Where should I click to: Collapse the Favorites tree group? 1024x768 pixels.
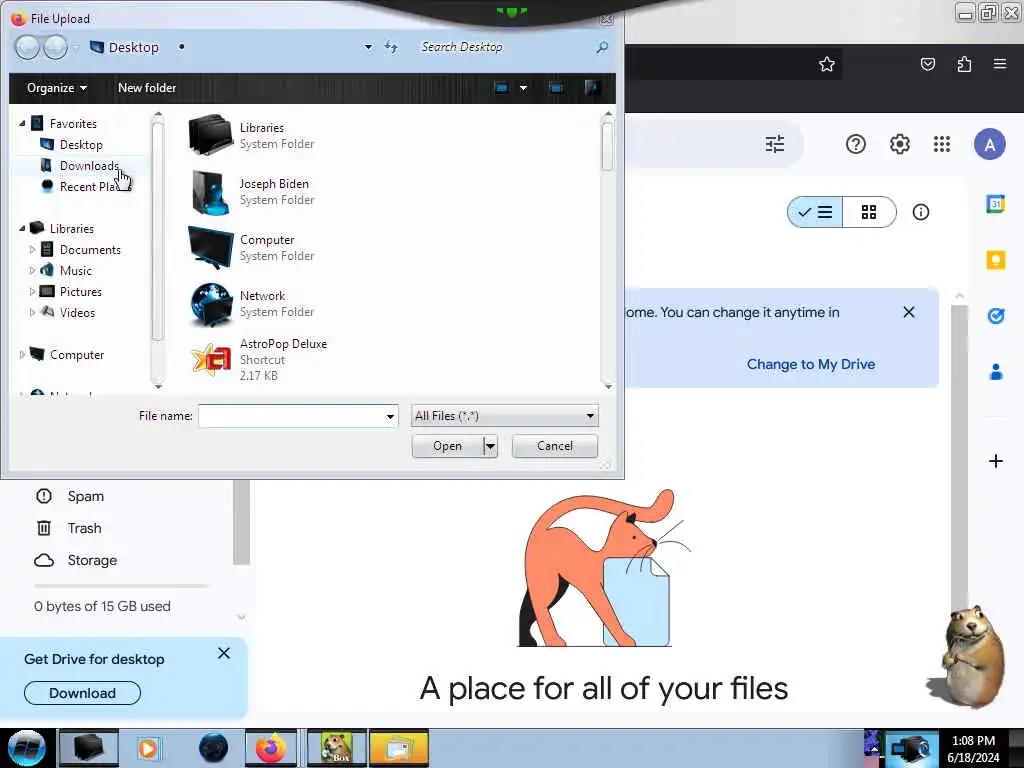point(22,123)
